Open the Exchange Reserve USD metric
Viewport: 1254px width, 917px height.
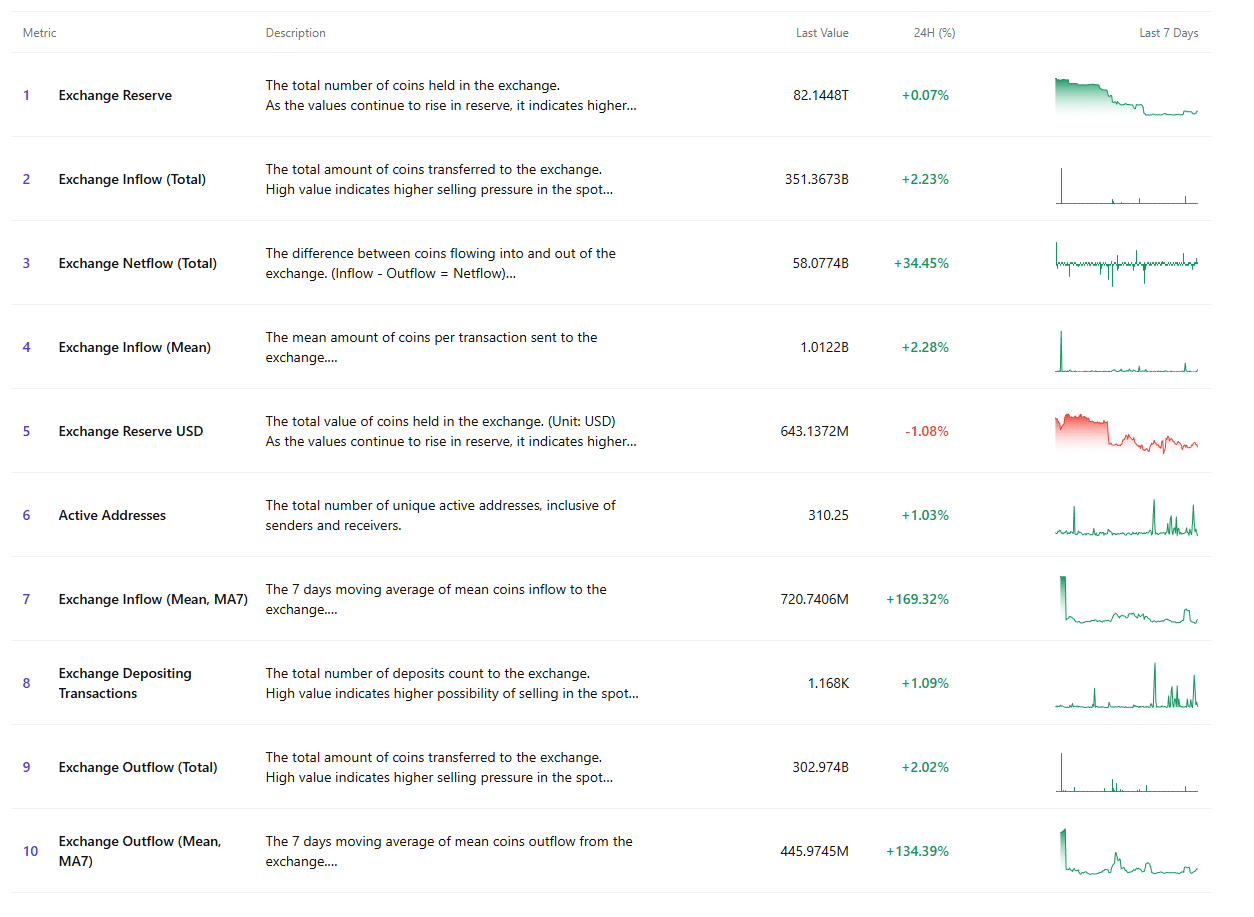(x=131, y=431)
